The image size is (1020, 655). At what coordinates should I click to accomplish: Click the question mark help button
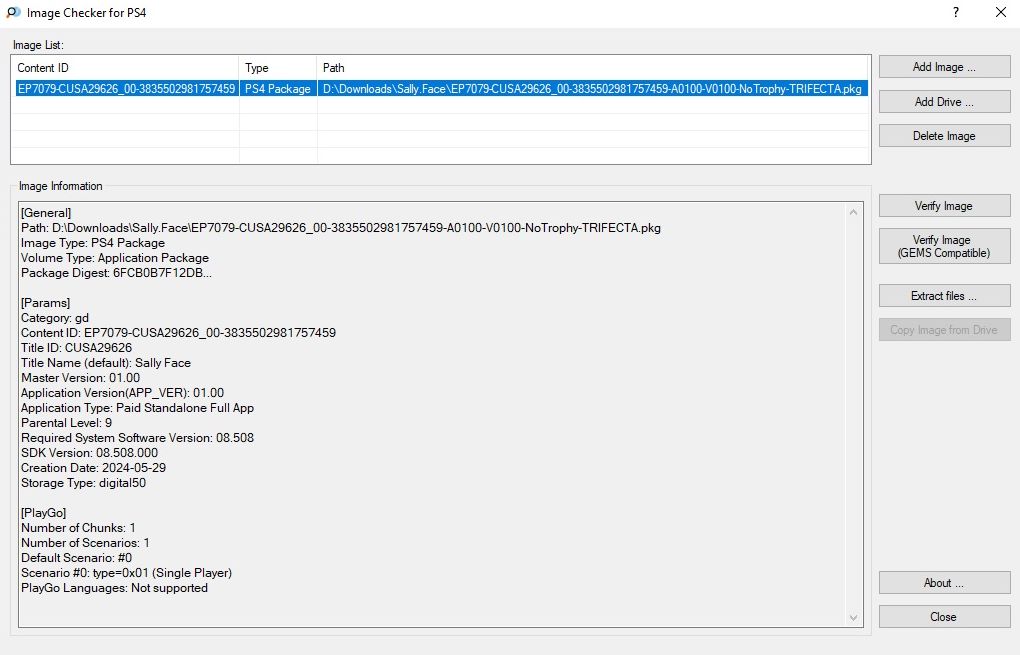coord(955,13)
